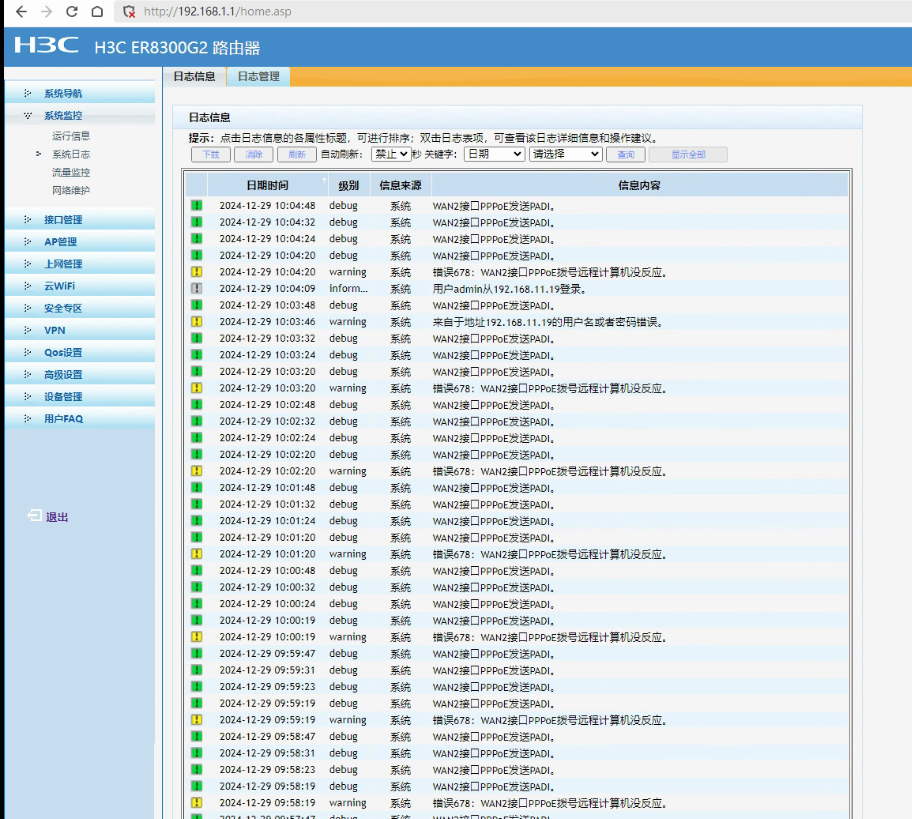Screen dimensions: 912x819
Task: Click the 下载 button
Action: point(210,155)
